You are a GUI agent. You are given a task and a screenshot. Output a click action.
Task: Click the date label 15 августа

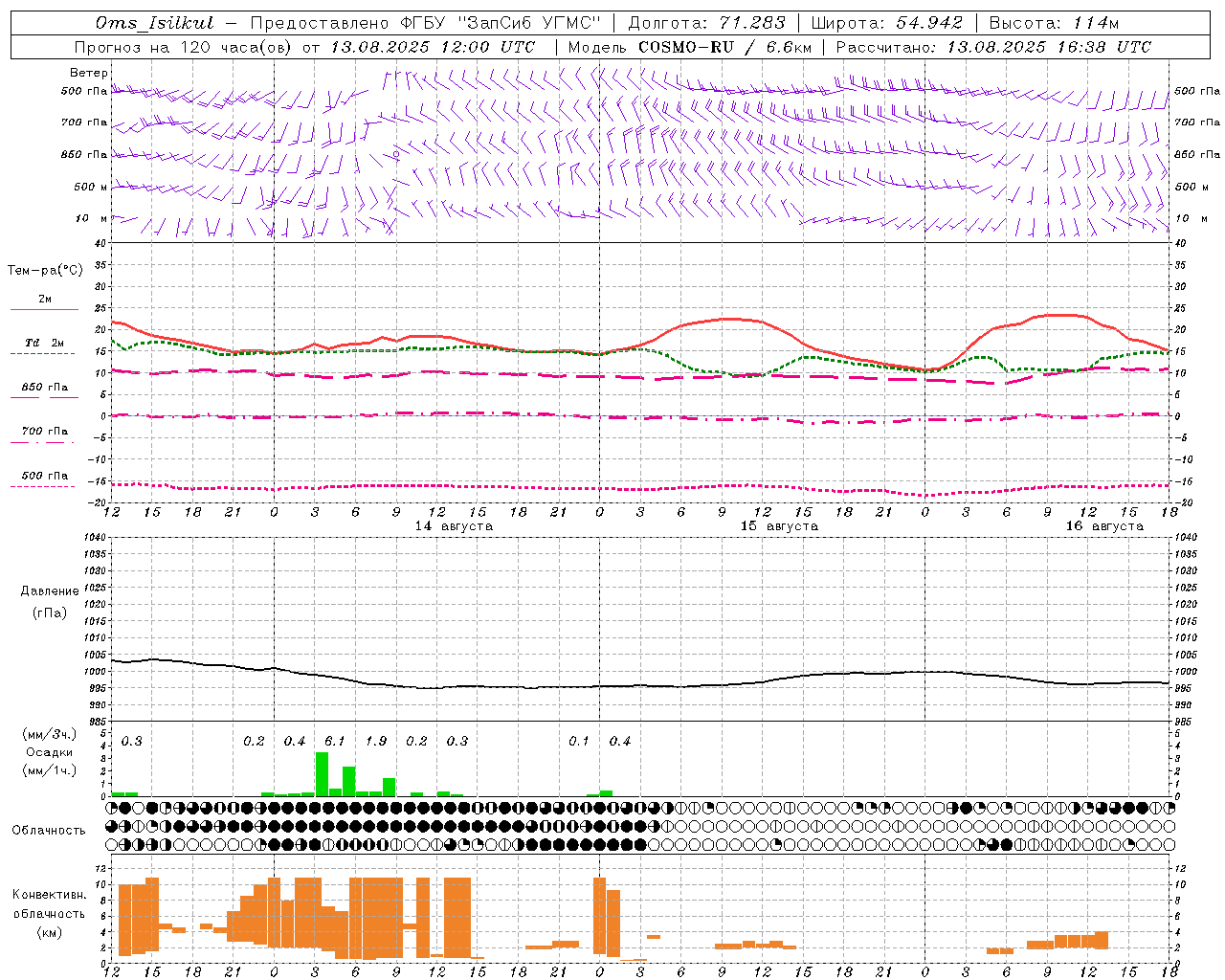click(x=779, y=526)
